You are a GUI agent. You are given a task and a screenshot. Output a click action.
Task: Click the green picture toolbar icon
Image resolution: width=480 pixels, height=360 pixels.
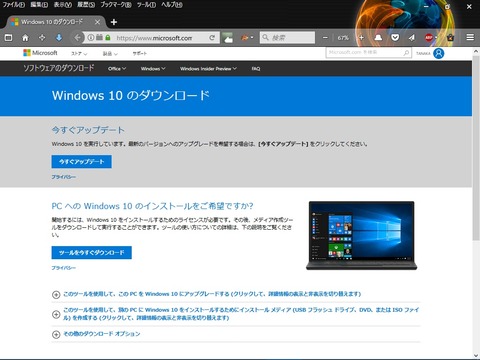tap(227, 38)
